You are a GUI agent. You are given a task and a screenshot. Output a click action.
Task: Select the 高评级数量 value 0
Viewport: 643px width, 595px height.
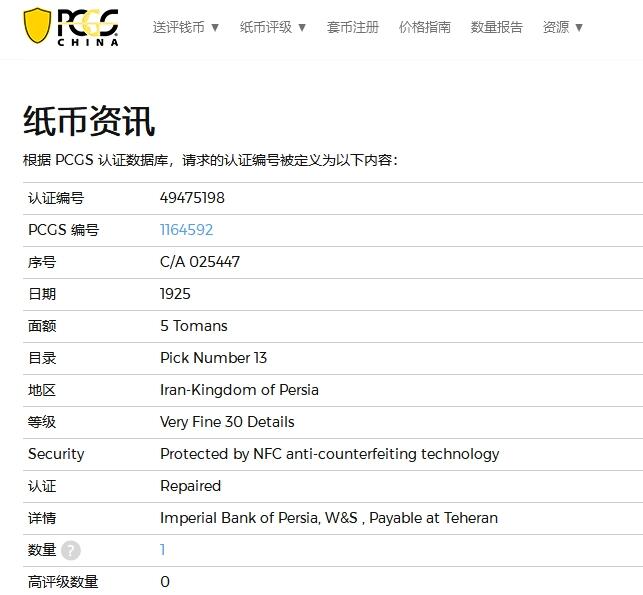165,582
